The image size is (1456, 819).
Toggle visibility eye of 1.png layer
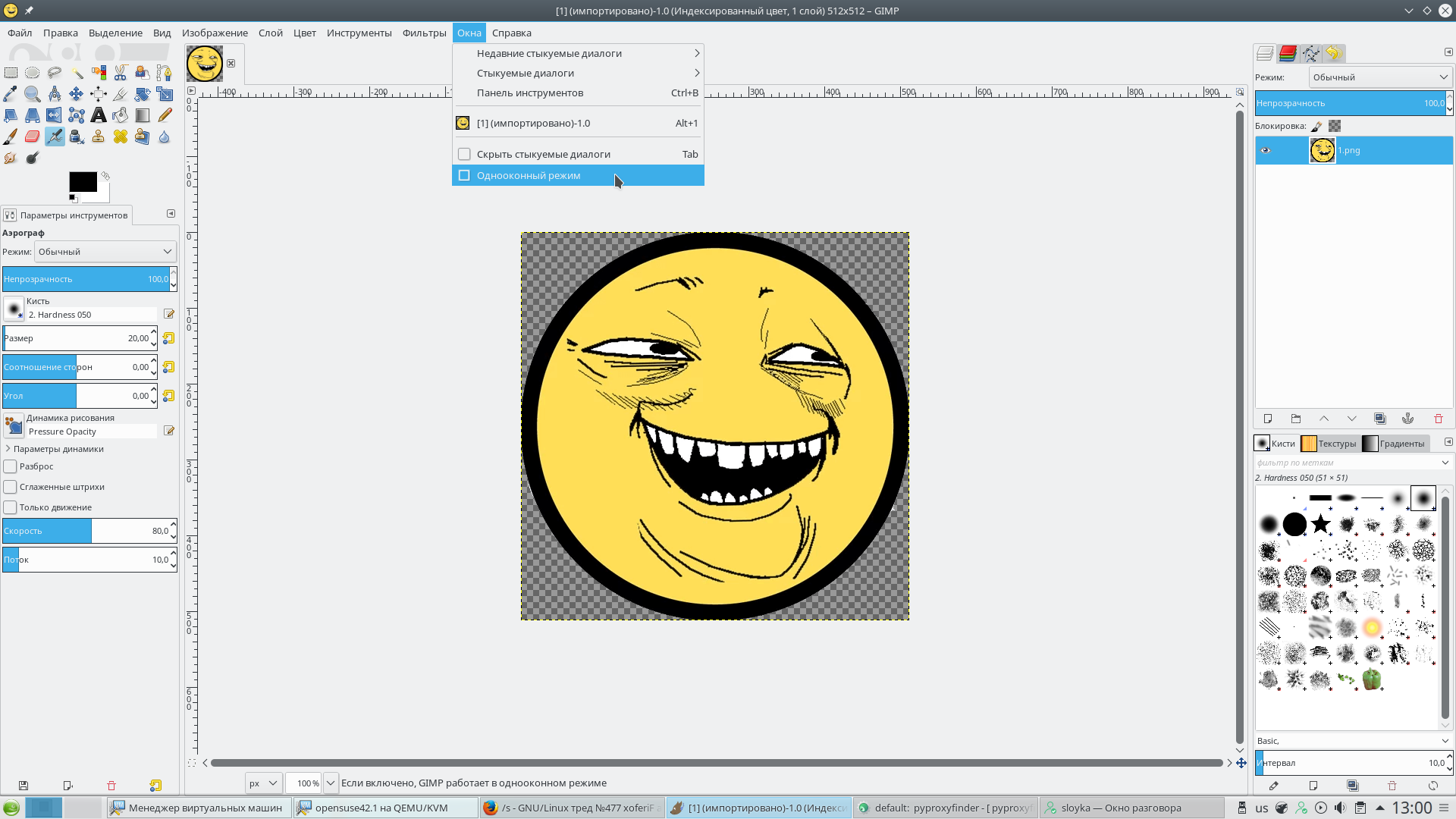(x=1265, y=150)
